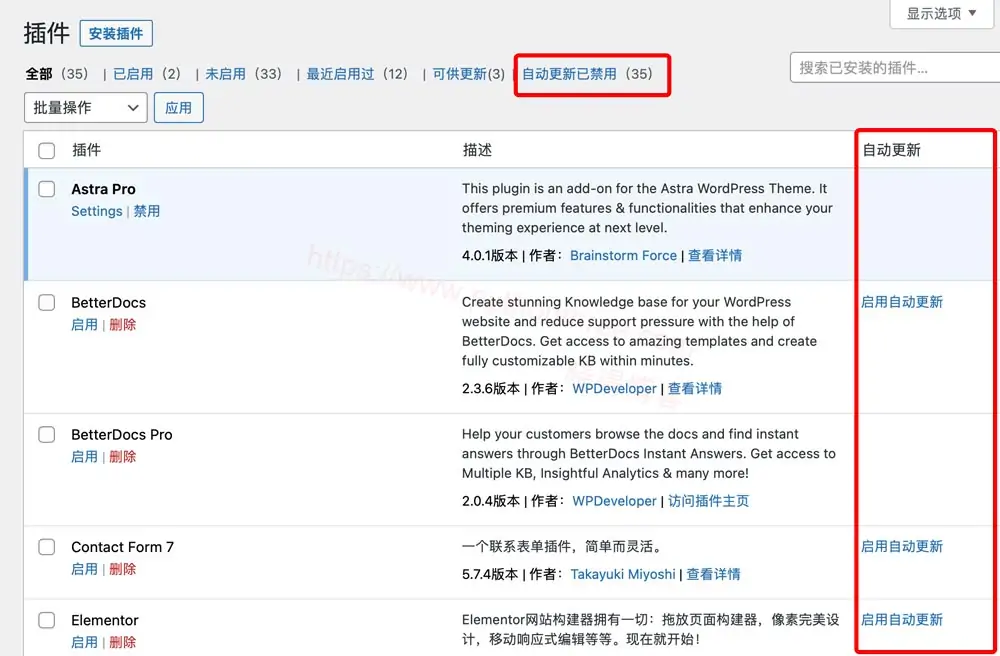Enable auto-updates for BetterDocs

pos(902,301)
